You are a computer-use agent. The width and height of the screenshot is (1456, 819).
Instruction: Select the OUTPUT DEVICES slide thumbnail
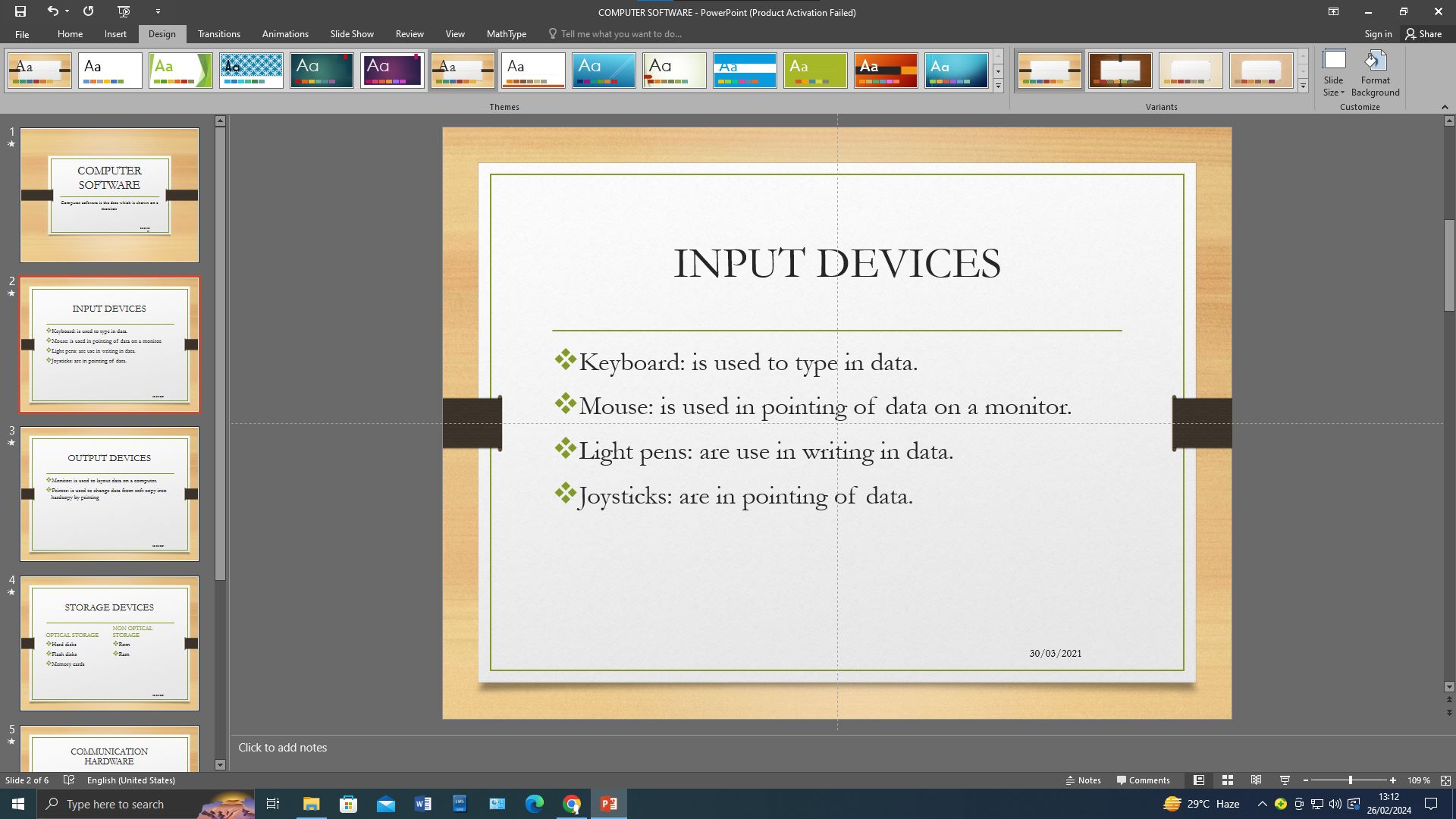coord(109,494)
